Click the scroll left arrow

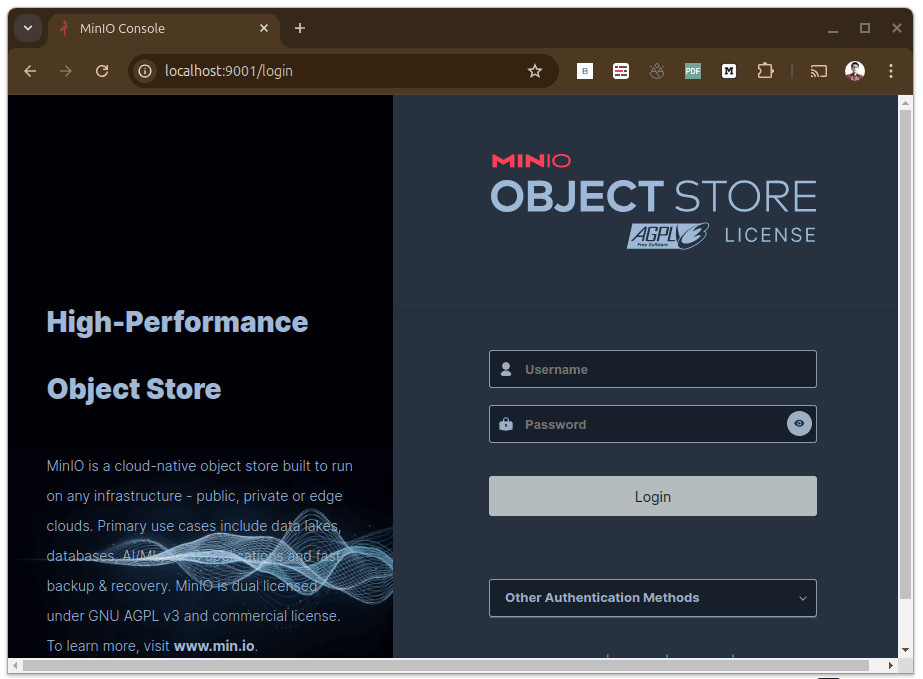coord(15,665)
